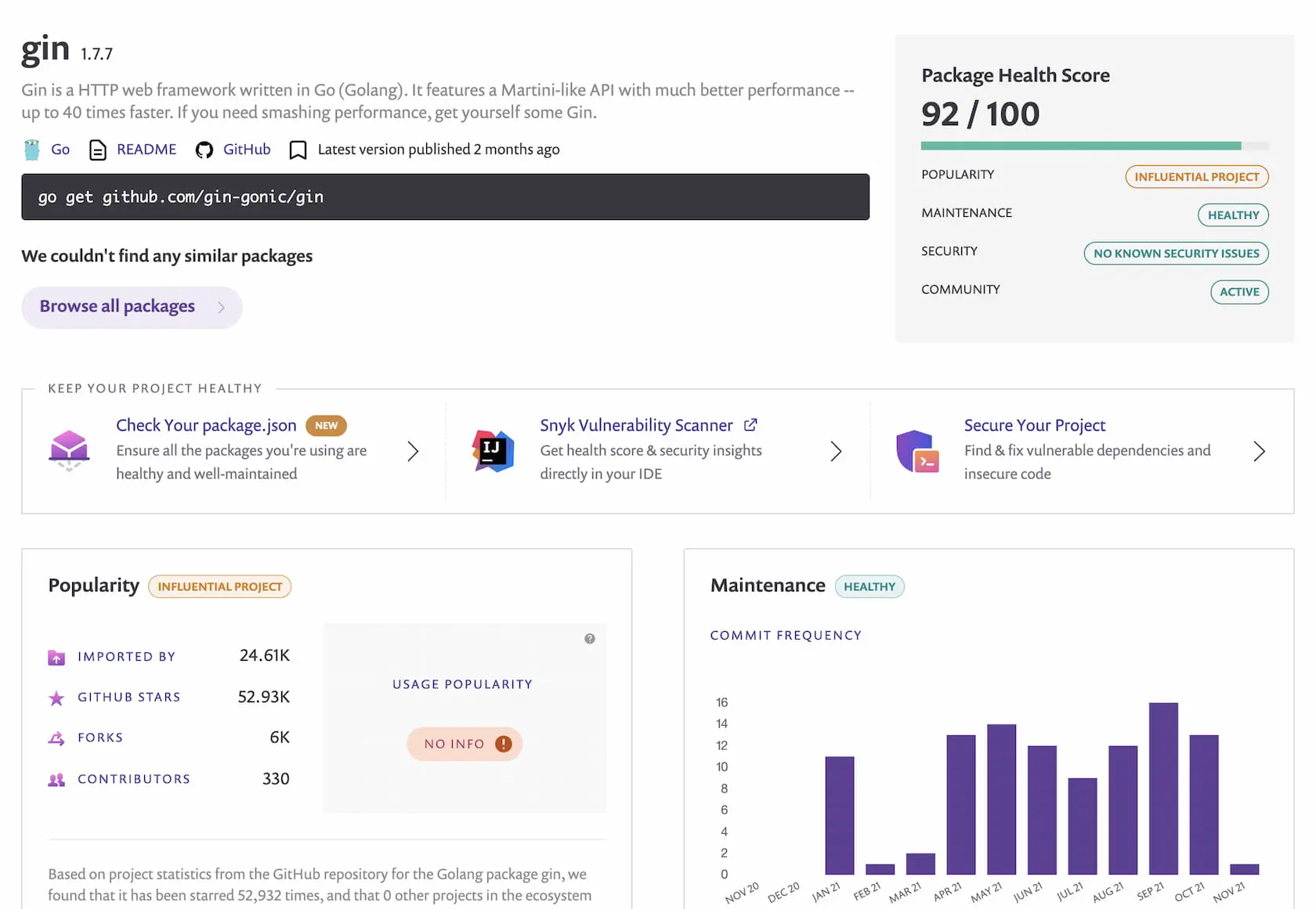
Task: Click the '6K' forks value
Action: coord(280,738)
